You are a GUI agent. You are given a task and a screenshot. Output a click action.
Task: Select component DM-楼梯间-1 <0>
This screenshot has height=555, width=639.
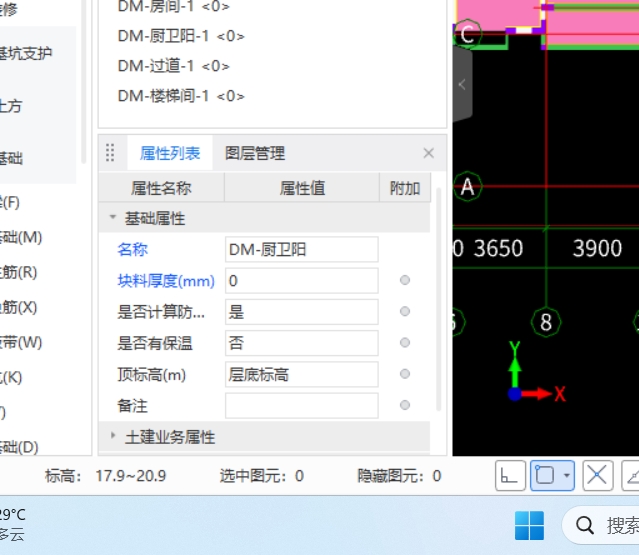tap(181, 96)
